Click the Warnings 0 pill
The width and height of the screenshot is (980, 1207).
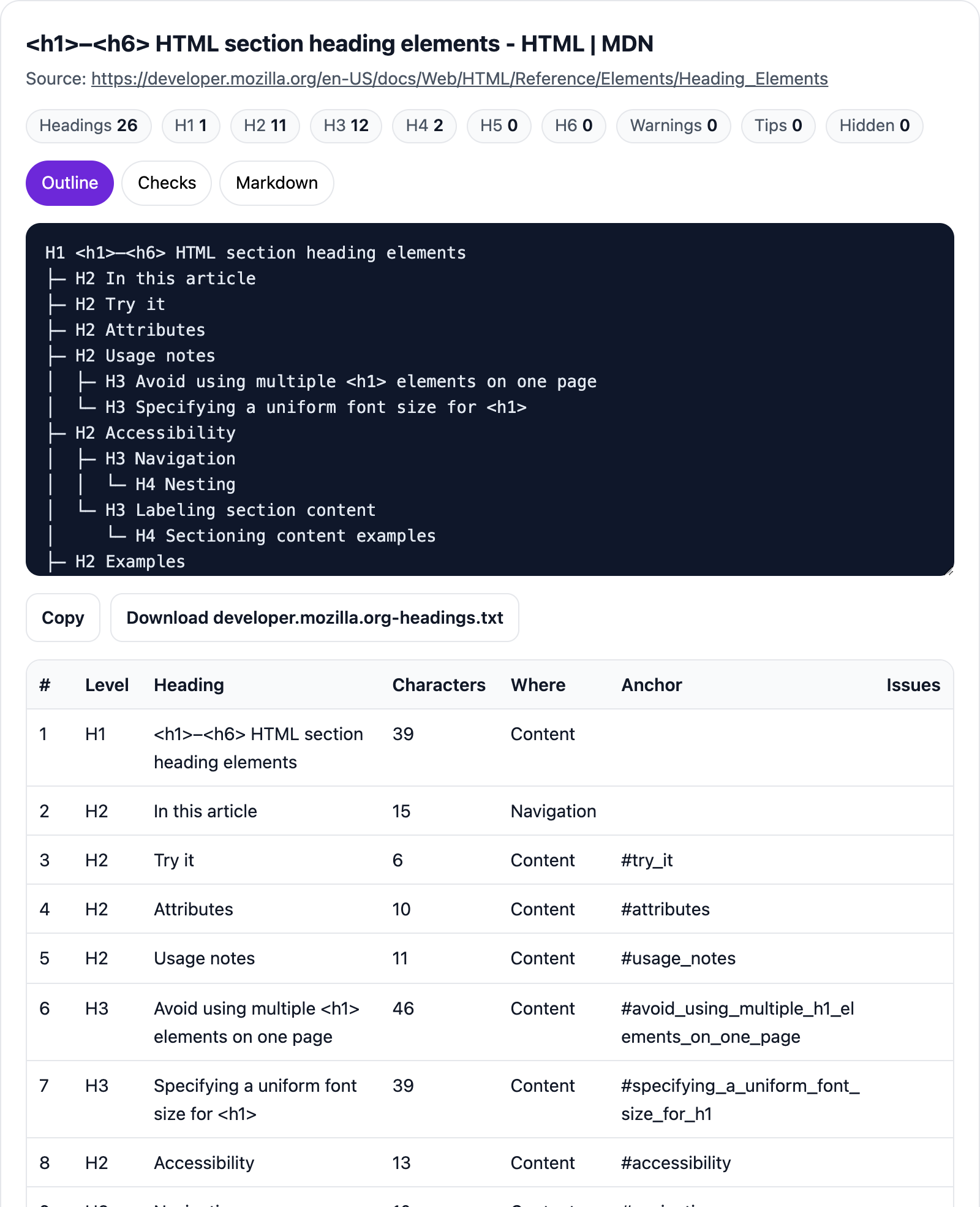click(674, 126)
